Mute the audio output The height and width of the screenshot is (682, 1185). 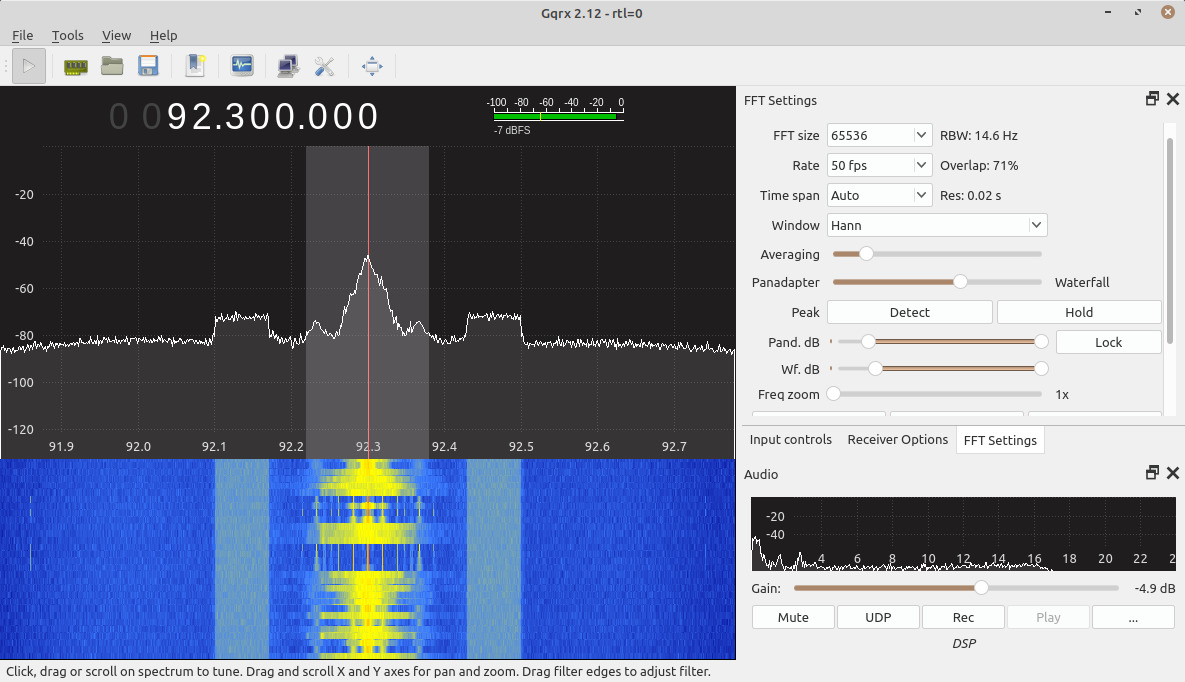[x=792, y=617]
